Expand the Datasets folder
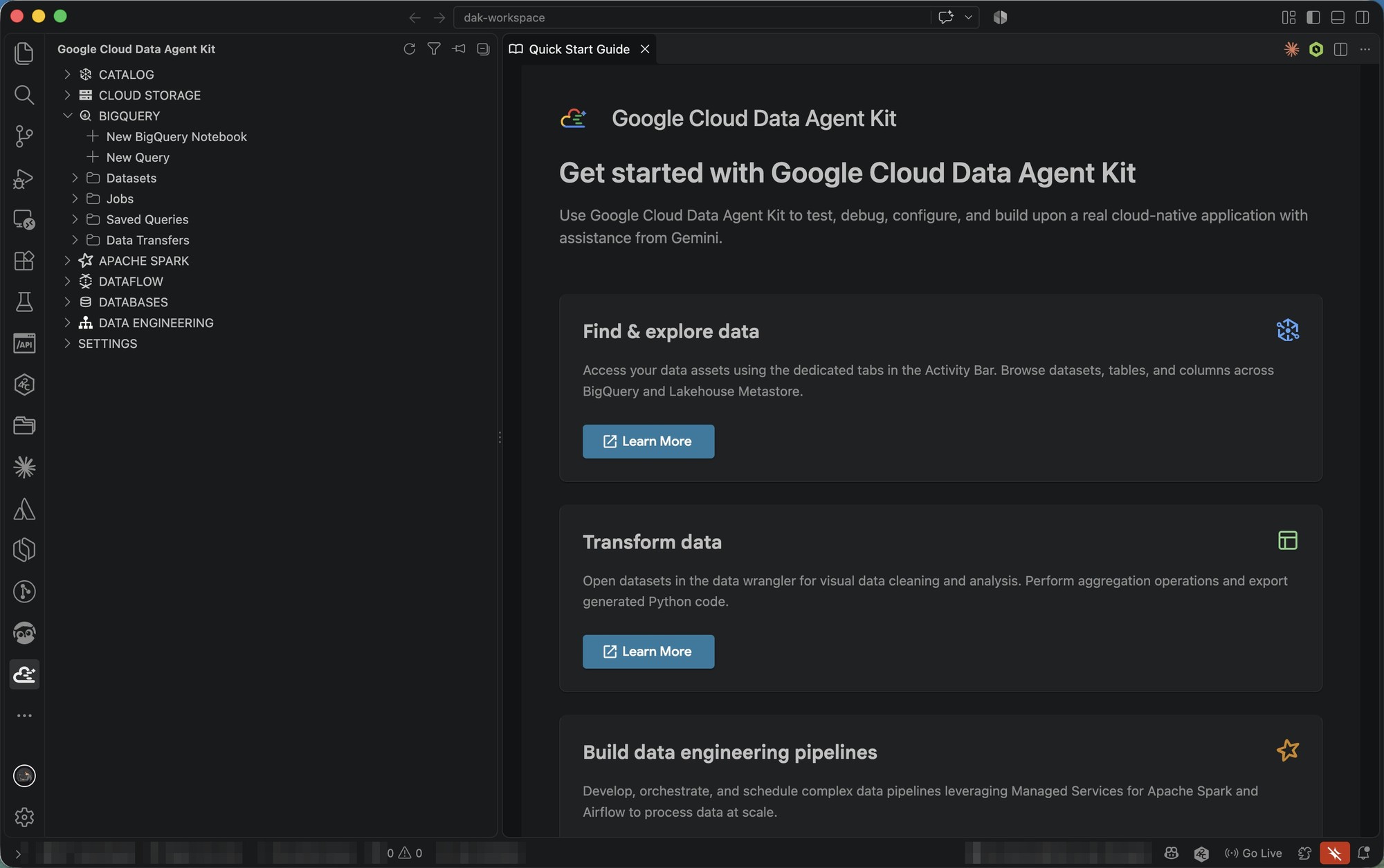Viewport: 1384px width, 868px height. tap(75, 178)
